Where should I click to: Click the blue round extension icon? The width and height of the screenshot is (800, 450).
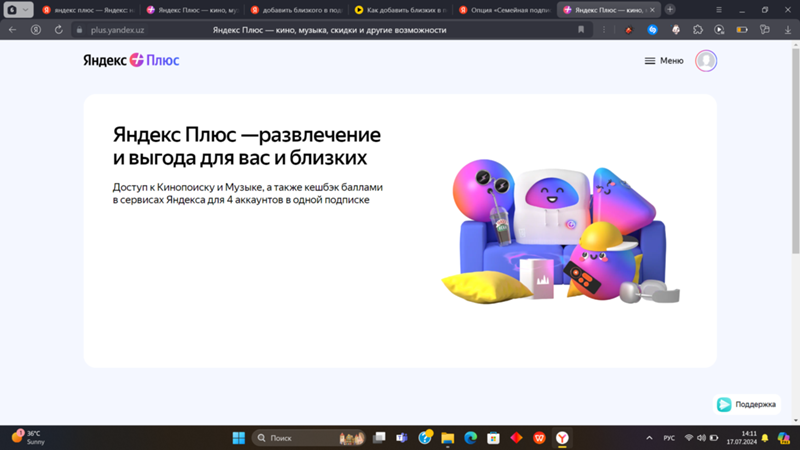(652, 30)
